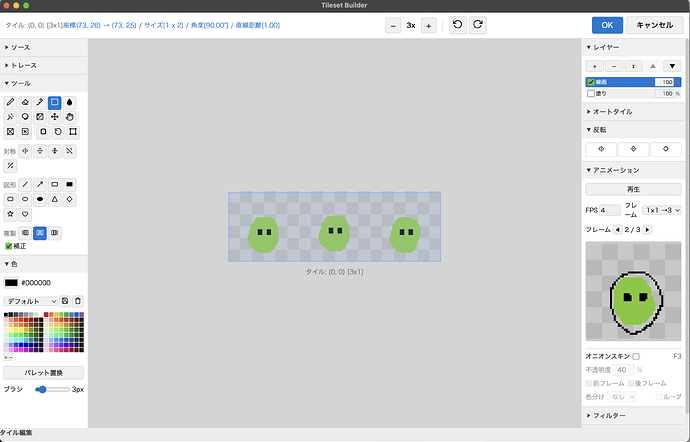This screenshot has width=690, height=442.
Task: Select the pencil drawing tool
Action: (10, 103)
